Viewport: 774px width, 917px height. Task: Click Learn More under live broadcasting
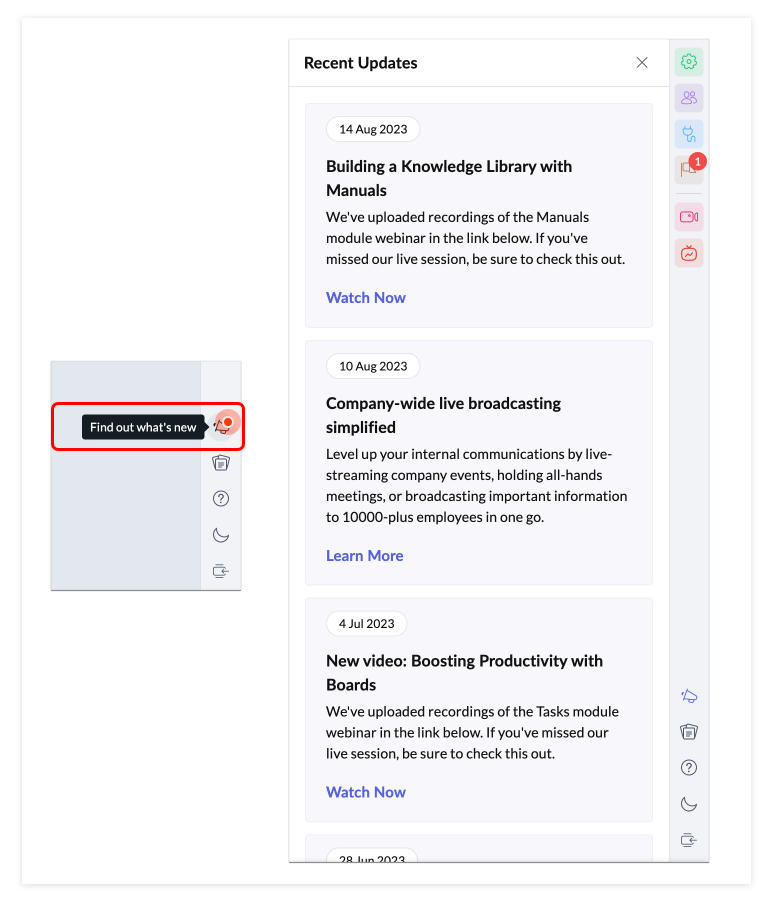pos(364,556)
